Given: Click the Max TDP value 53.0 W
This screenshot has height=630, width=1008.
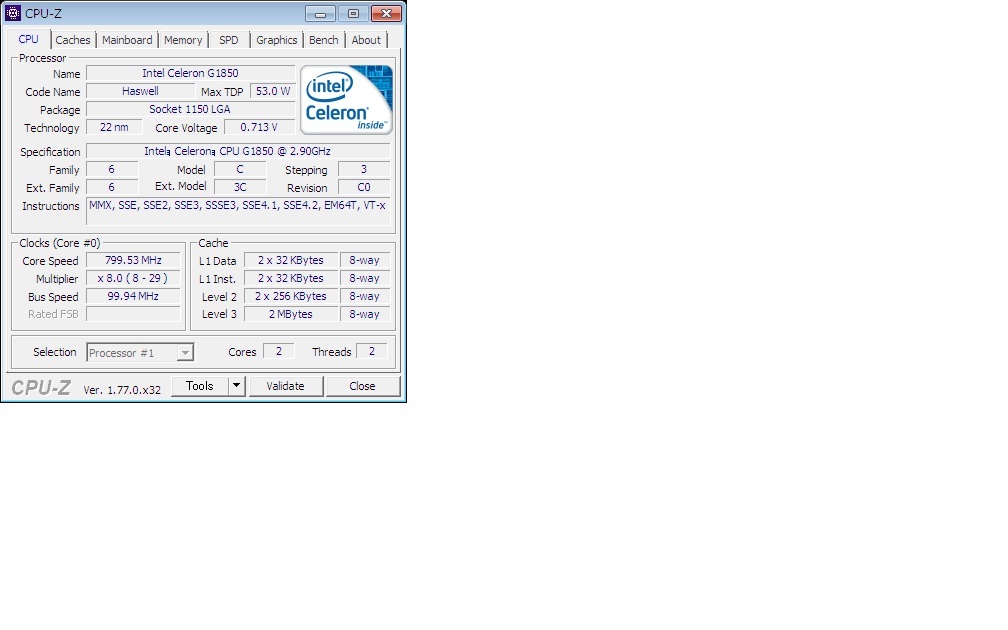Looking at the screenshot, I should [273, 91].
